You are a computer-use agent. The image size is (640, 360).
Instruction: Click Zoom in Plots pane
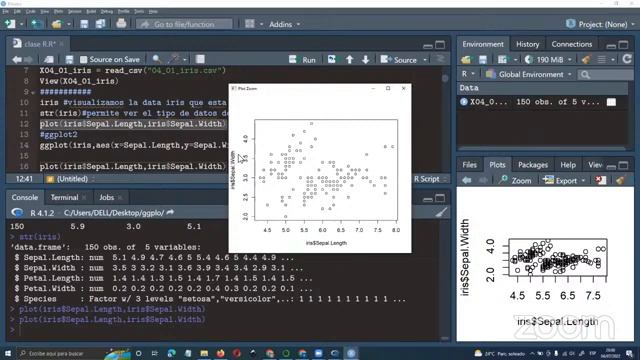tap(516, 180)
